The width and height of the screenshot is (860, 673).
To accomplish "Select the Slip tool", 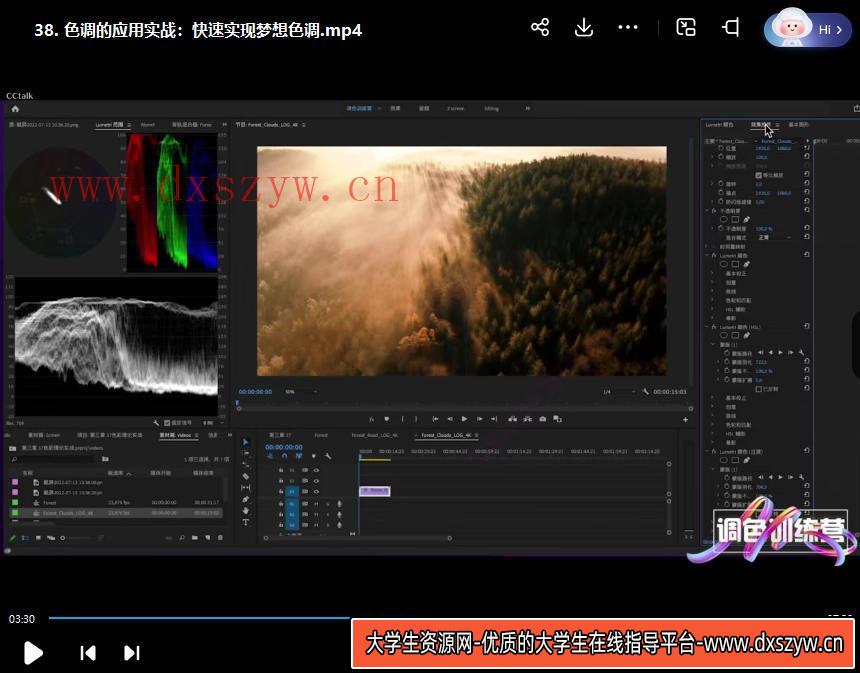I will click(x=245, y=488).
